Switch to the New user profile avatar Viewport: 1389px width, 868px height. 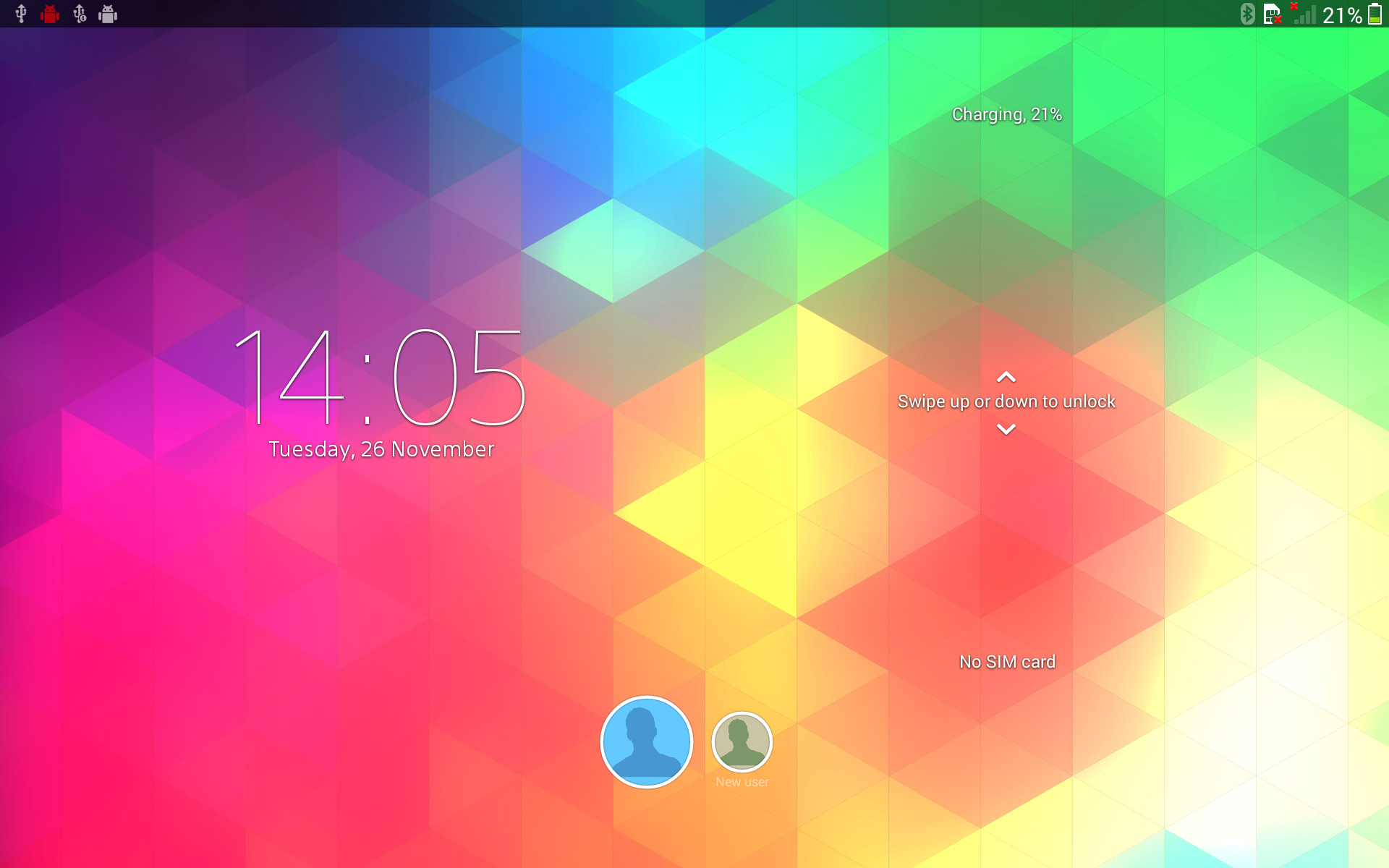[x=742, y=742]
